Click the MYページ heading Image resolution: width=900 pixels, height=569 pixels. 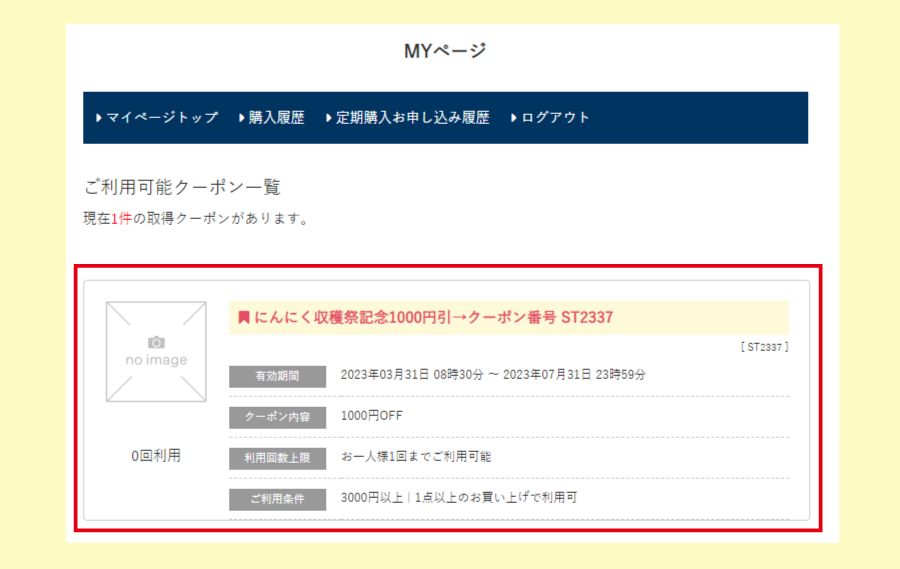pos(445,51)
